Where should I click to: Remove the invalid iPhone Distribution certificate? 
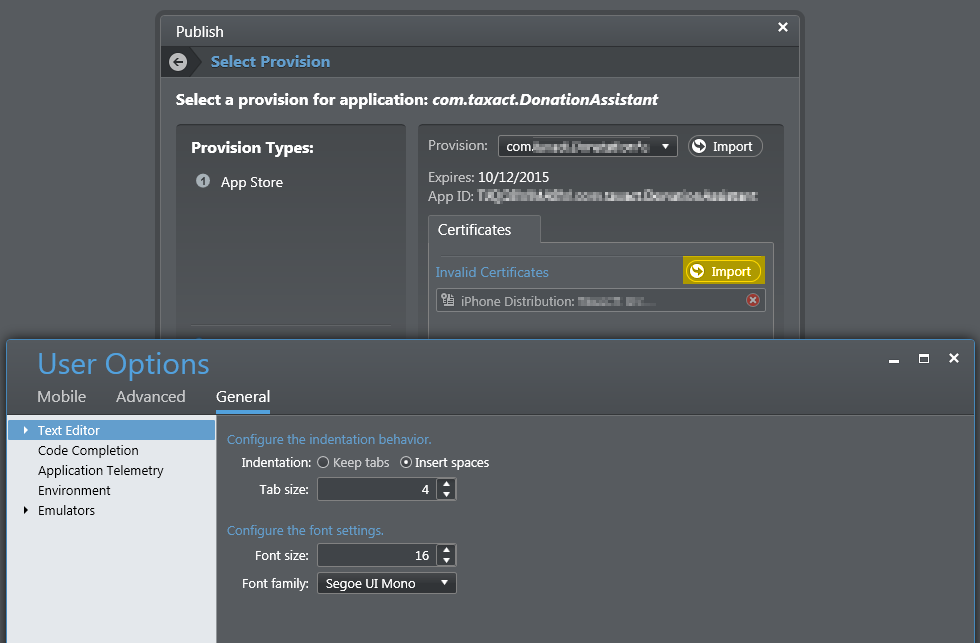[x=752, y=301]
